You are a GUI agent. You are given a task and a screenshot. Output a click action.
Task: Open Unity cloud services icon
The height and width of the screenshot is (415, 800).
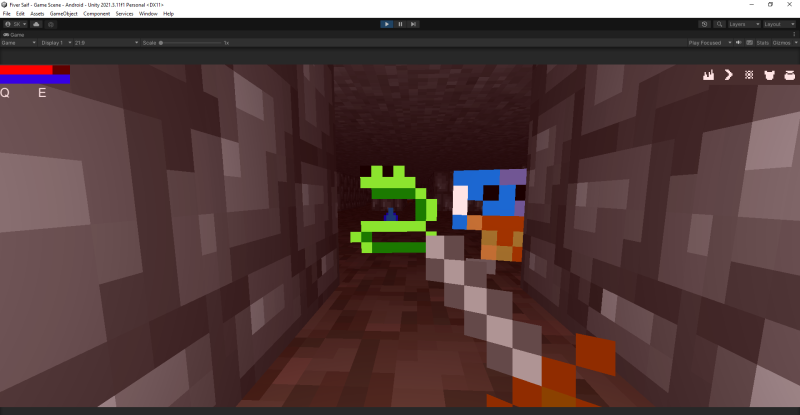pyautogui.click(x=36, y=24)
